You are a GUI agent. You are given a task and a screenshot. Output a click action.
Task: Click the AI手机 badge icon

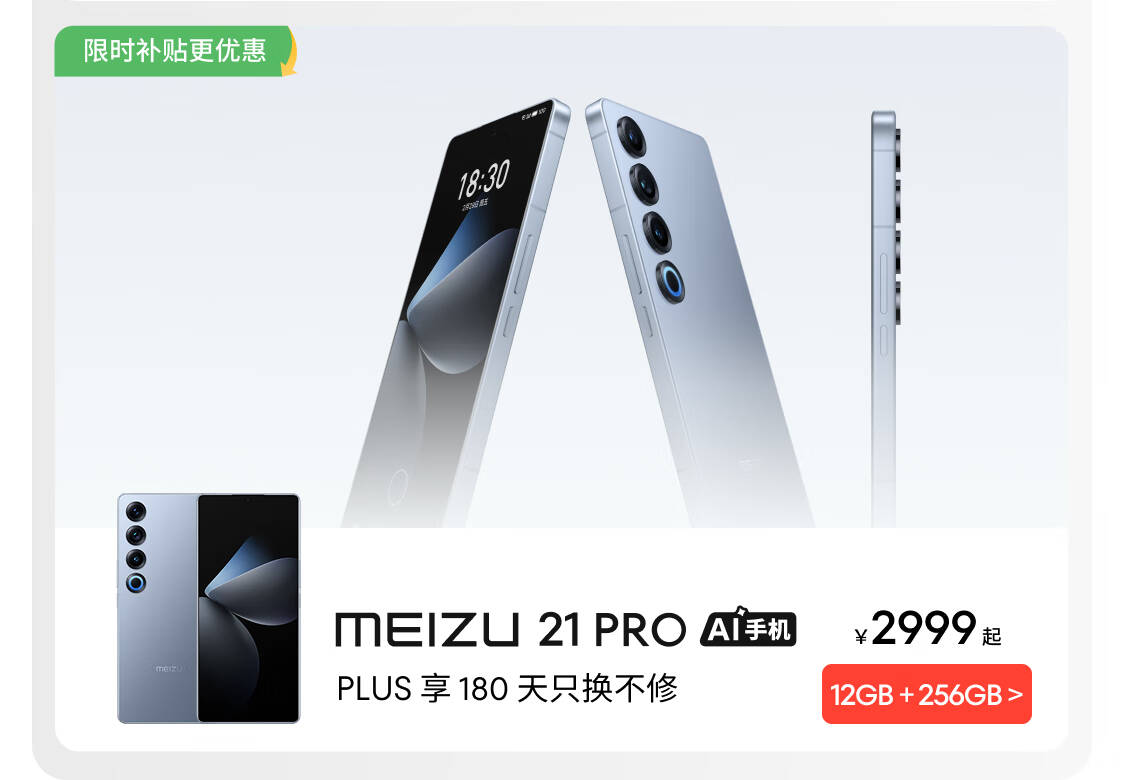pyautogui.click(x=748, y=628)
